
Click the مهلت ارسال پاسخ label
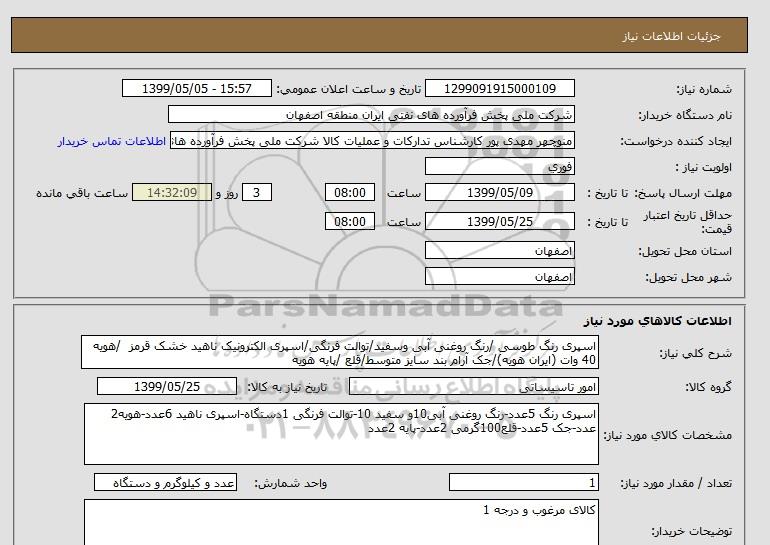point(683,193)
